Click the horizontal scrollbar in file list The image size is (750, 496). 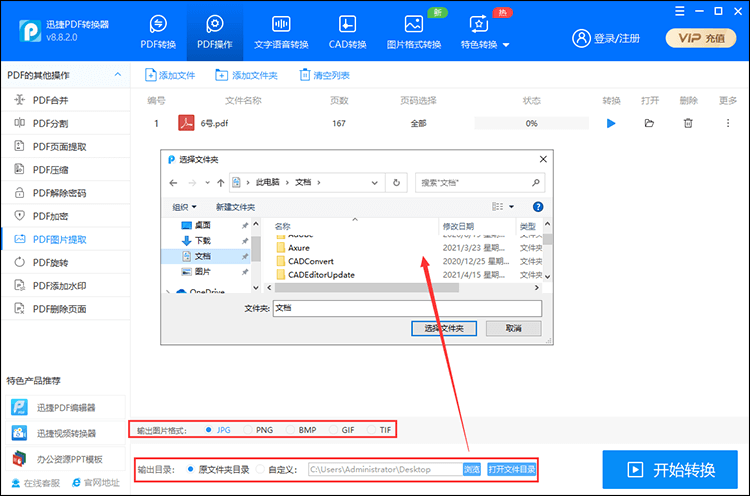[367, 287]
